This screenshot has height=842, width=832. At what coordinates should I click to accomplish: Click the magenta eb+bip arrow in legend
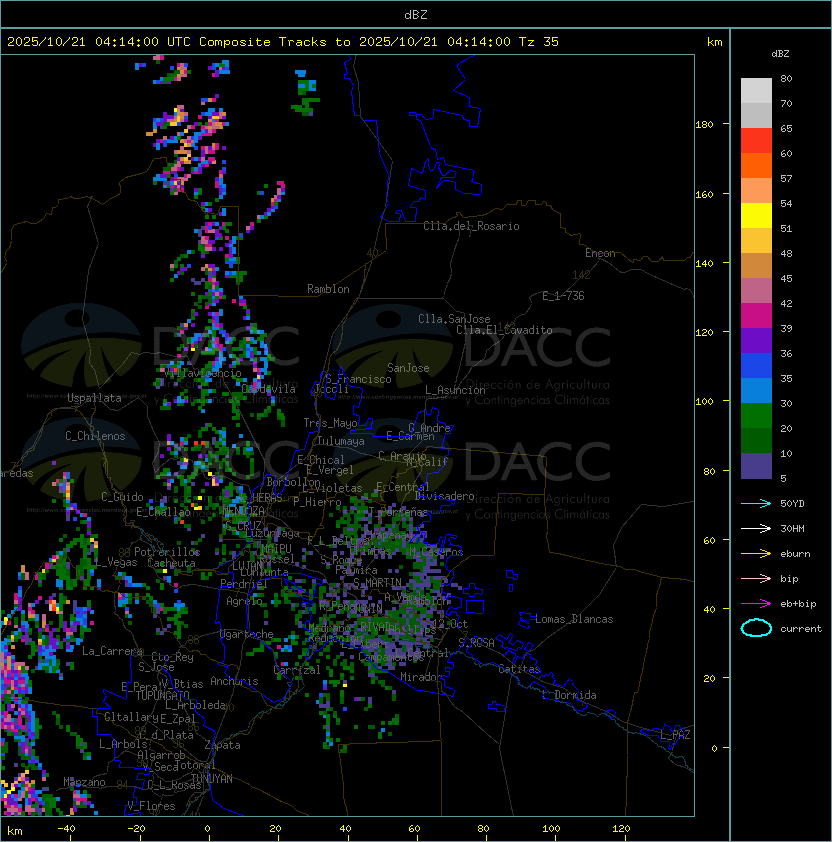(x=756, y=604)
